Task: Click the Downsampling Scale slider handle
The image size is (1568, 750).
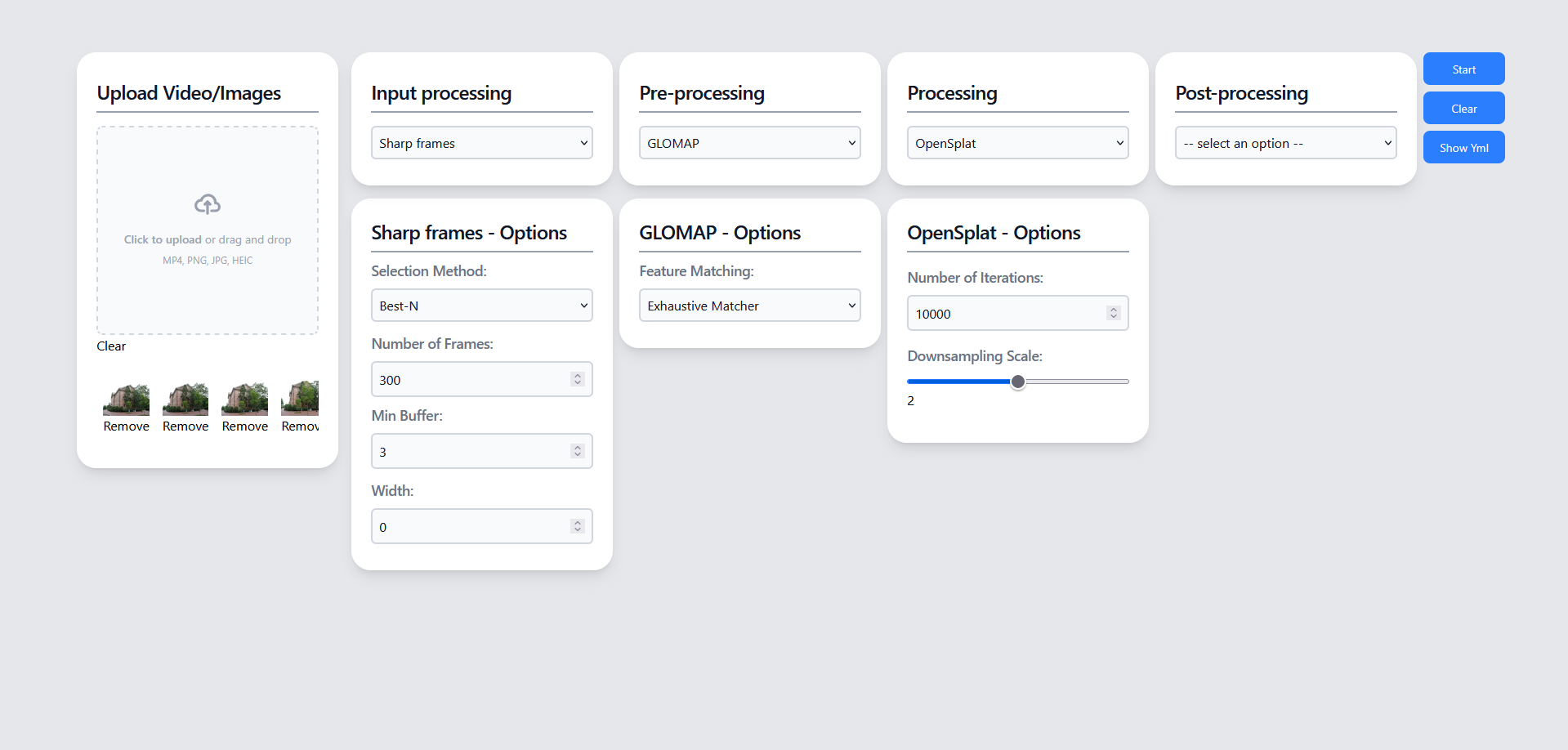Action: coord(1018,382)
